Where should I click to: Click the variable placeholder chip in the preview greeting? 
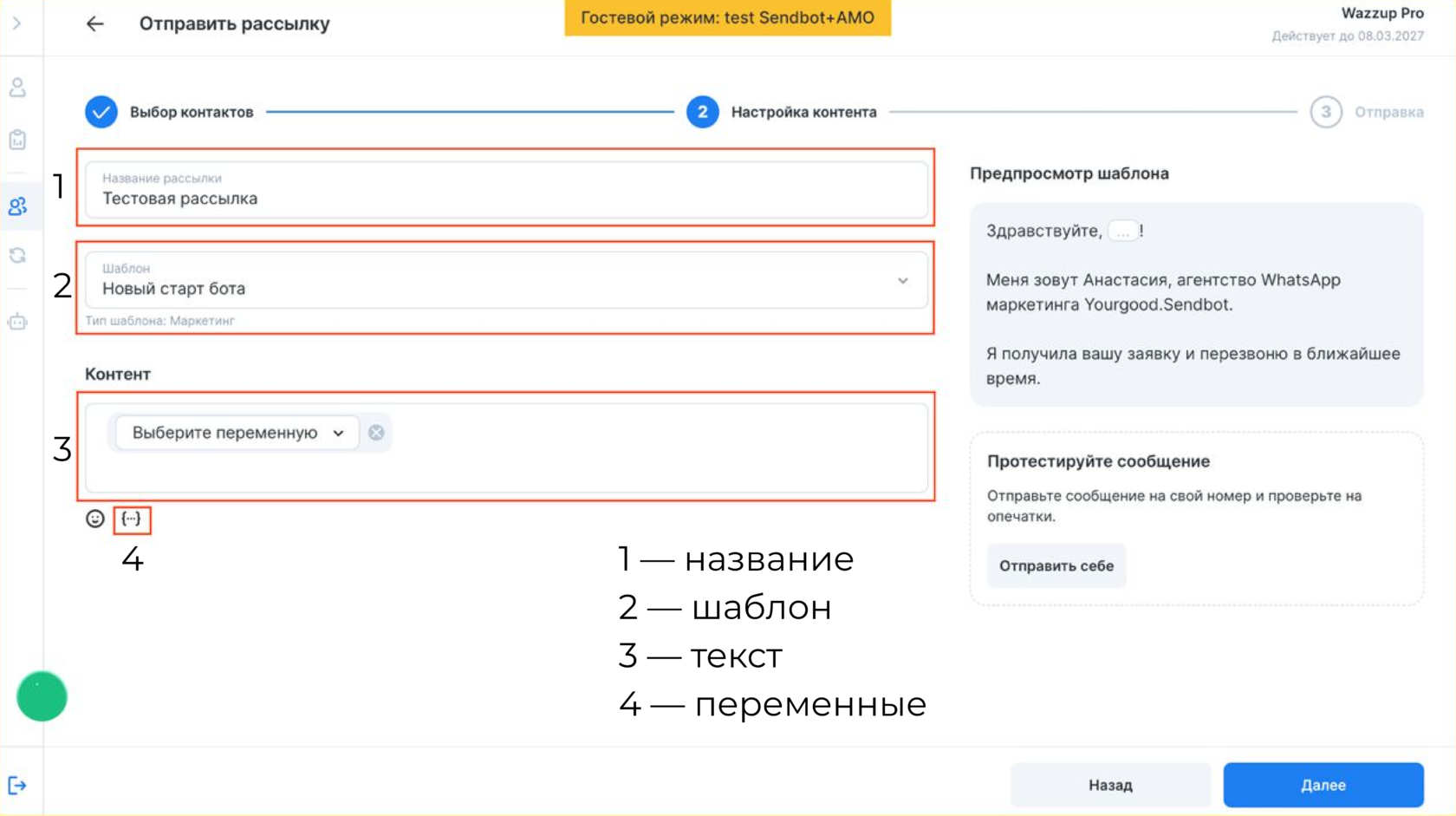point(1123,232)
